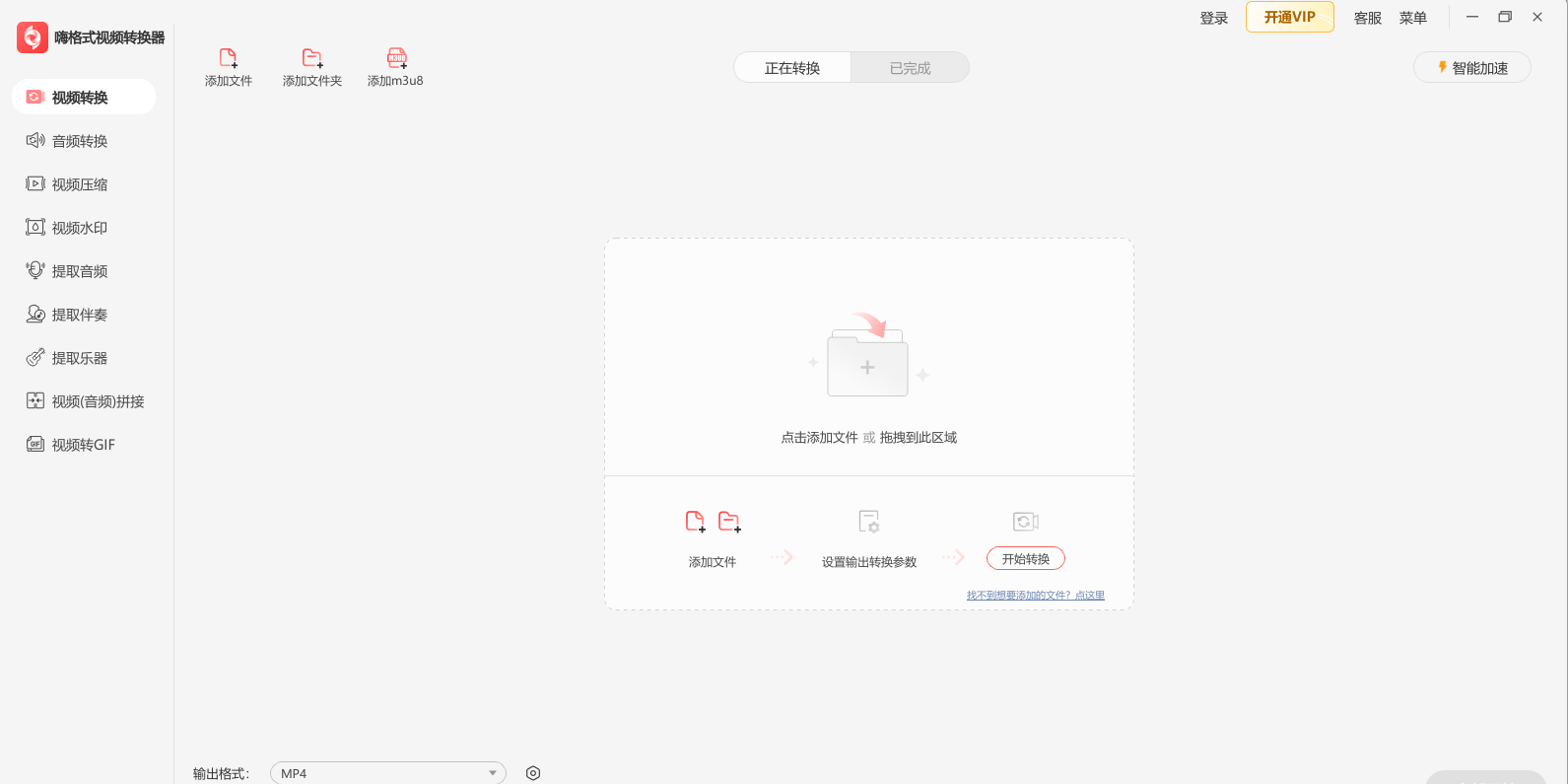This screenshot has width=1568, height=784.
Task: Open the Audio Conversion (音频转换) section
Action: [80, 141]
